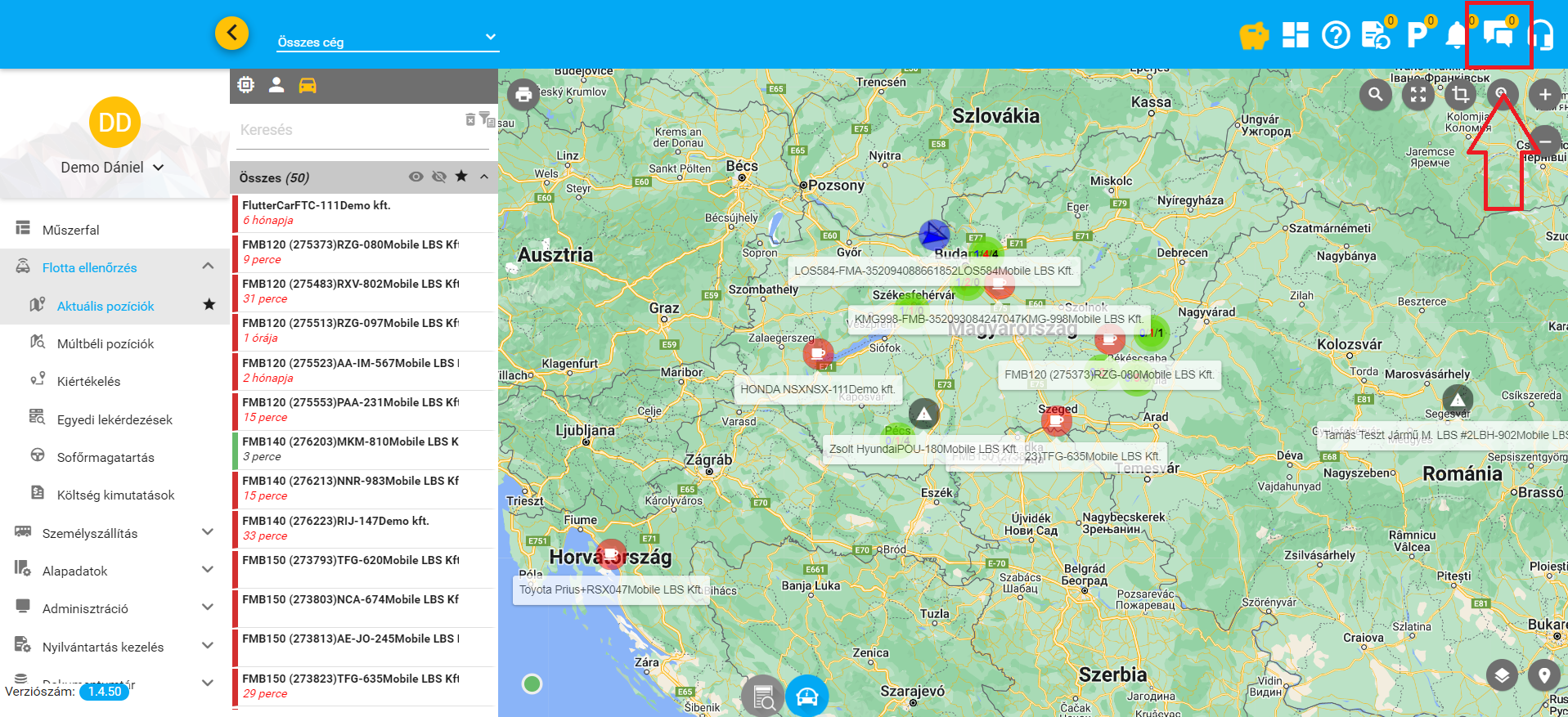Toggle fullscreen map view
The width and height of the screenshot is (1568, 717).
(x=1418, y=95)
